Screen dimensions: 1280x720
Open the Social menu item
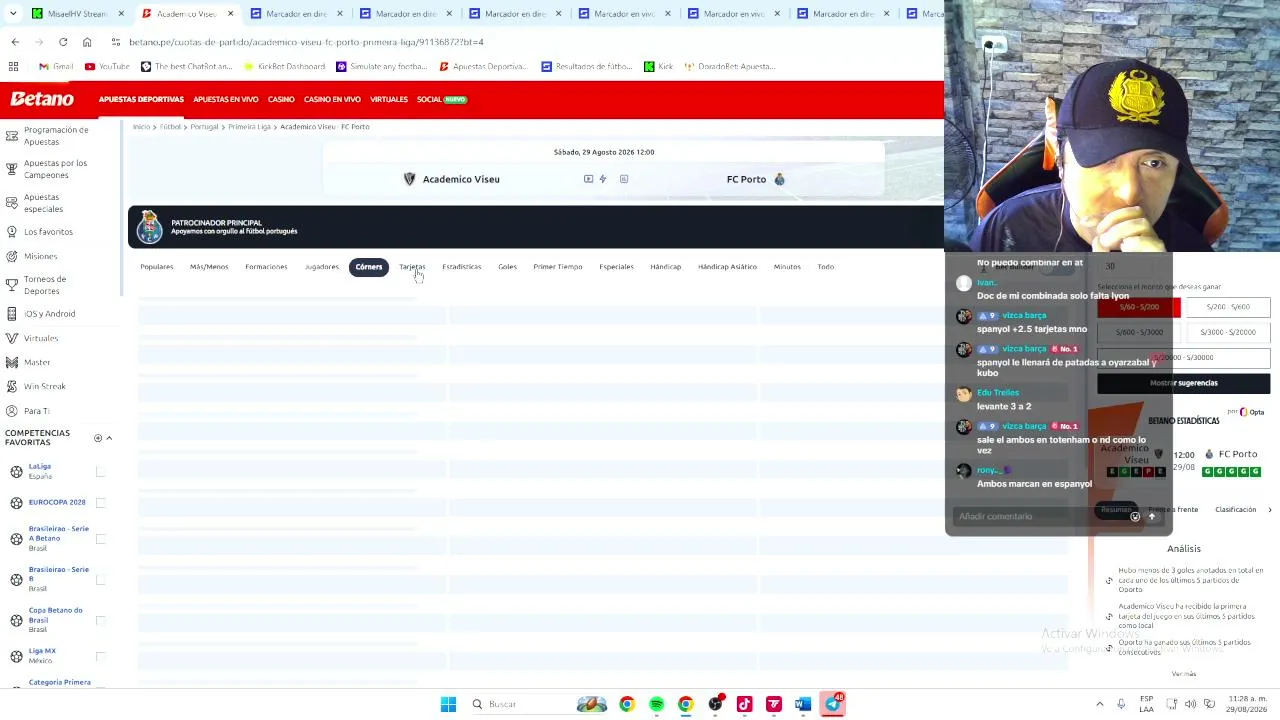pyautogui.click(x=441, y=99)
